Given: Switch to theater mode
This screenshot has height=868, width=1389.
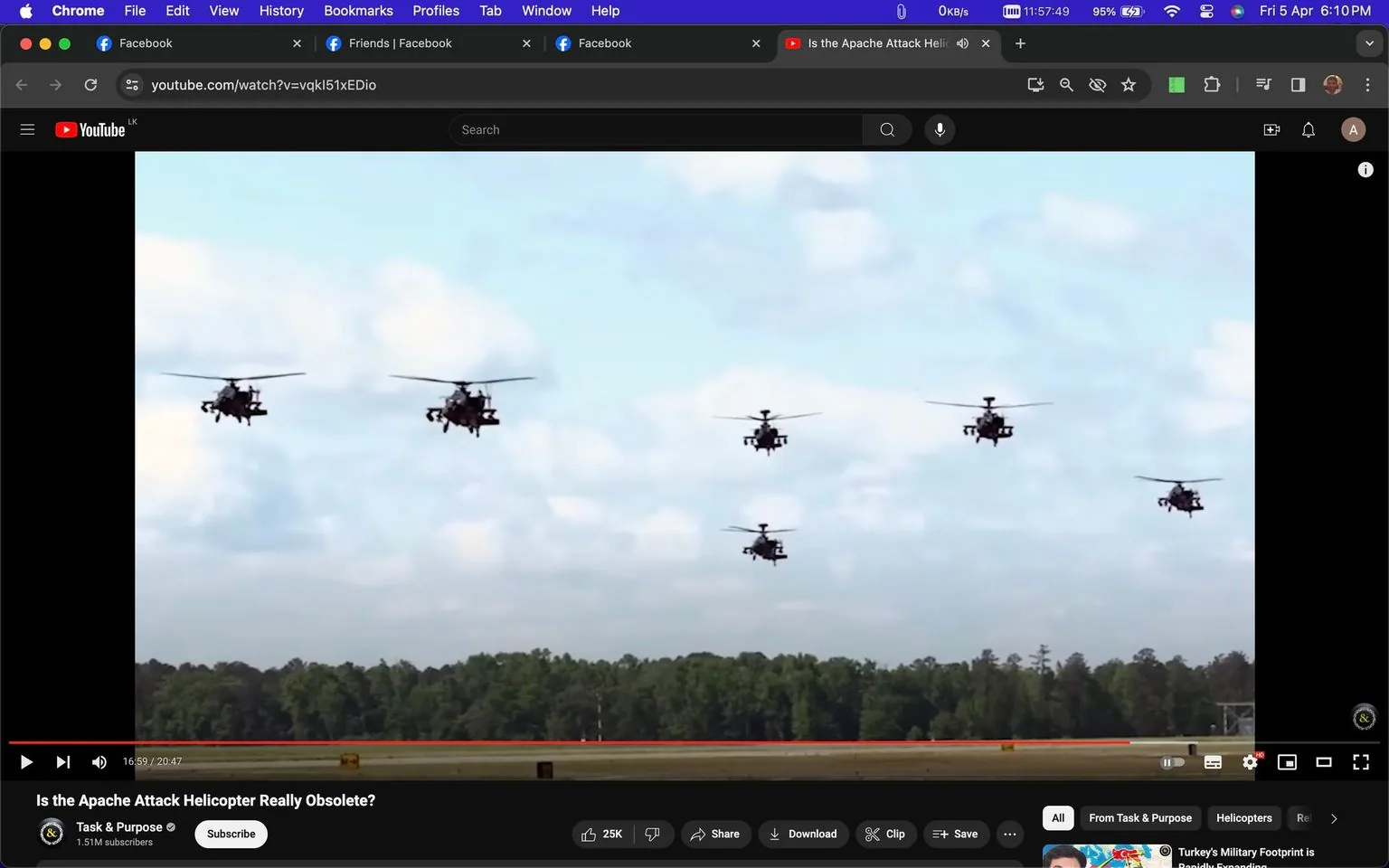Looking at the screenshot, I should (x=1324, y=761).
